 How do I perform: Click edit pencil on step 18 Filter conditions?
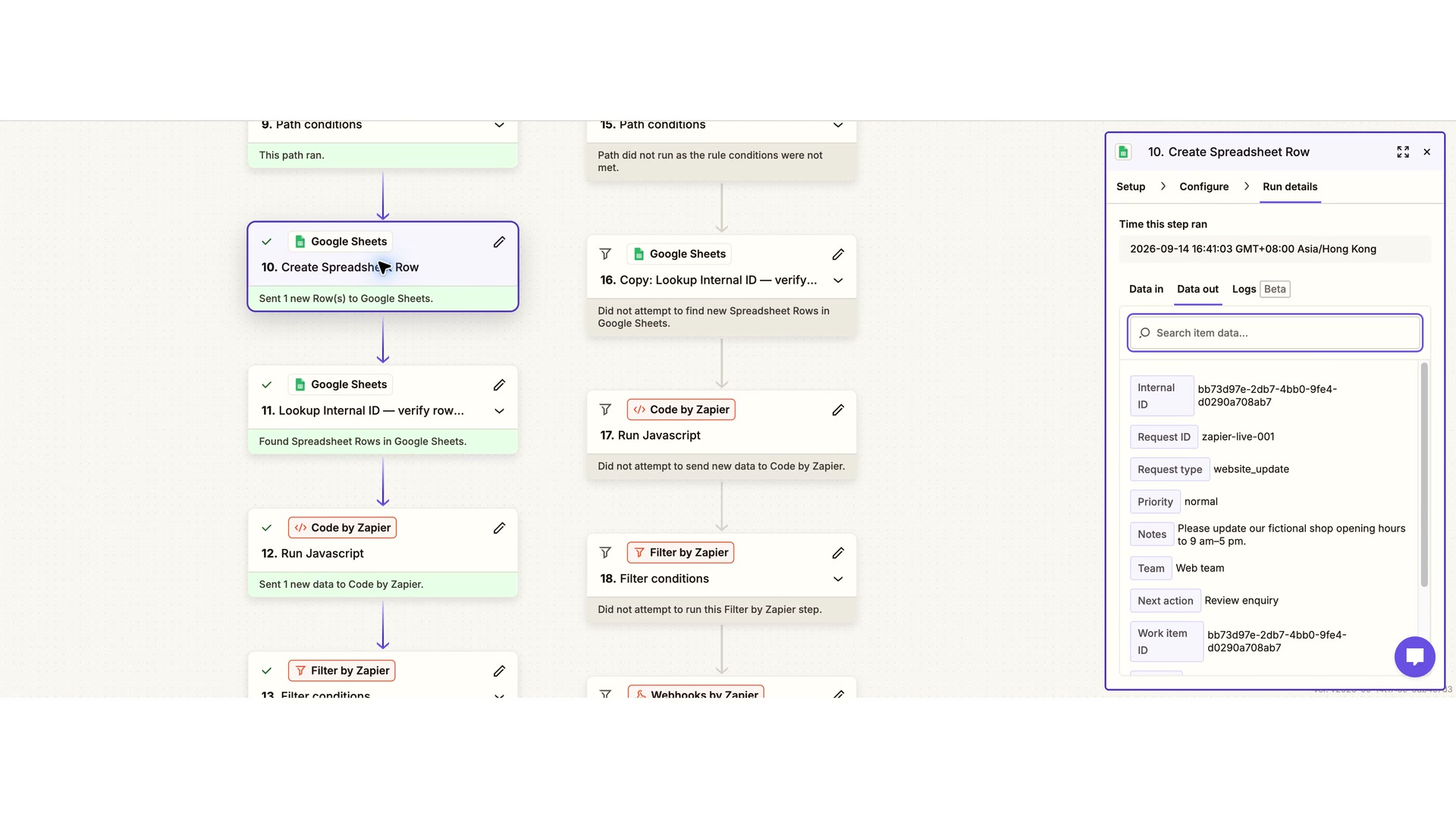coord(838,553)
